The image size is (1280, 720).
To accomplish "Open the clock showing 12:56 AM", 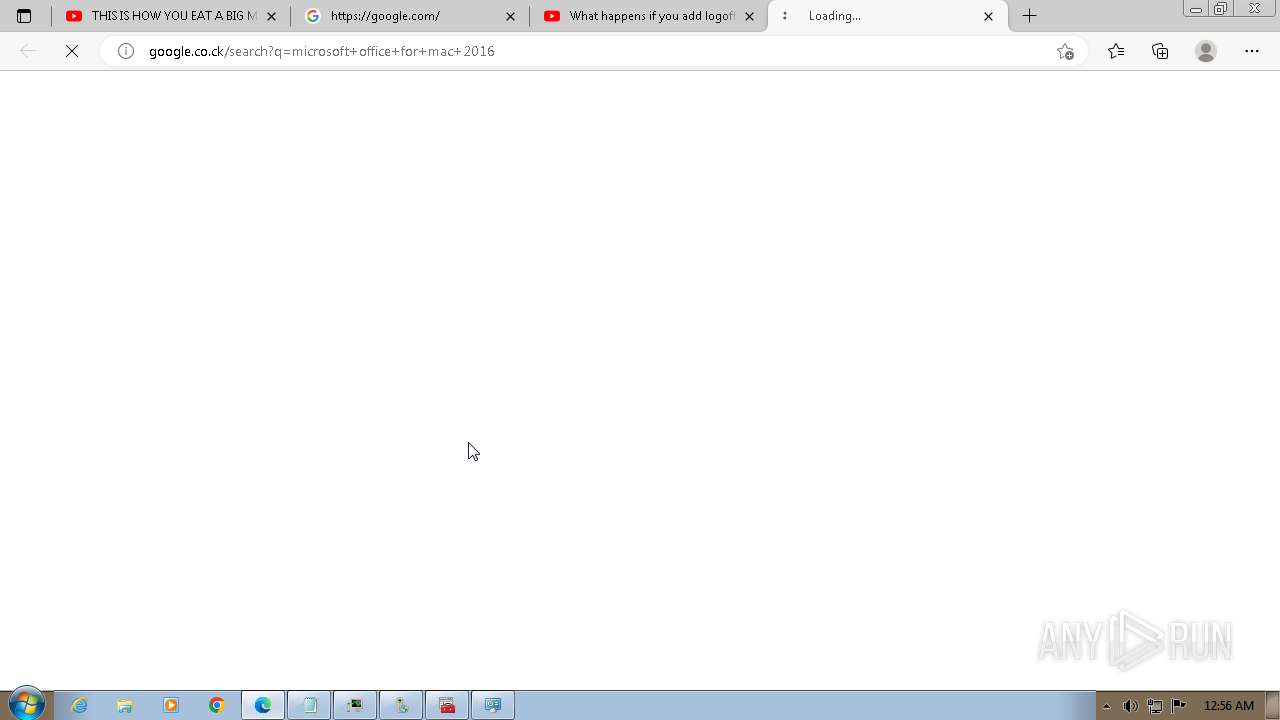I will click(1229, 706).
